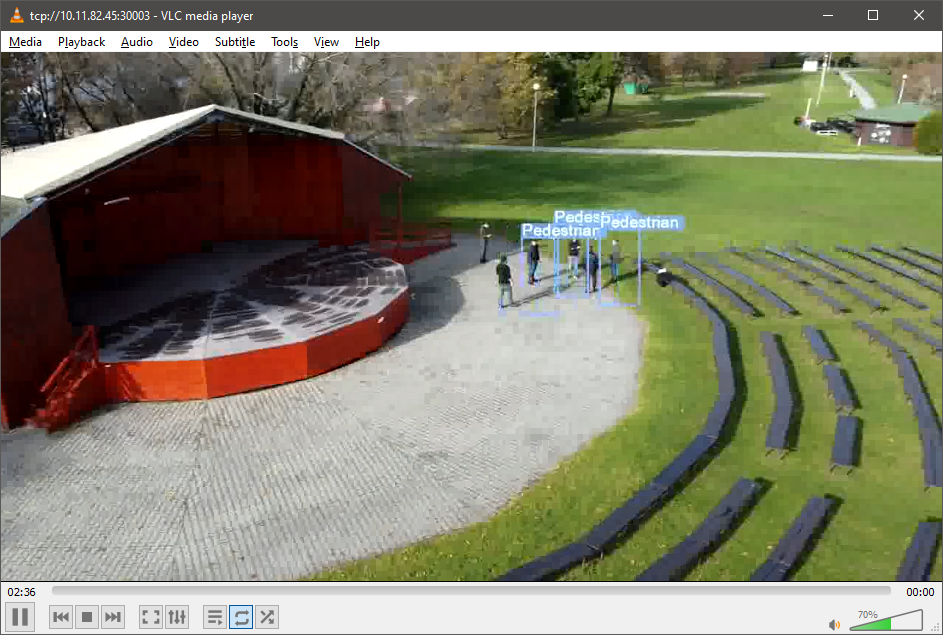Open the playlist view

(215, 617)
